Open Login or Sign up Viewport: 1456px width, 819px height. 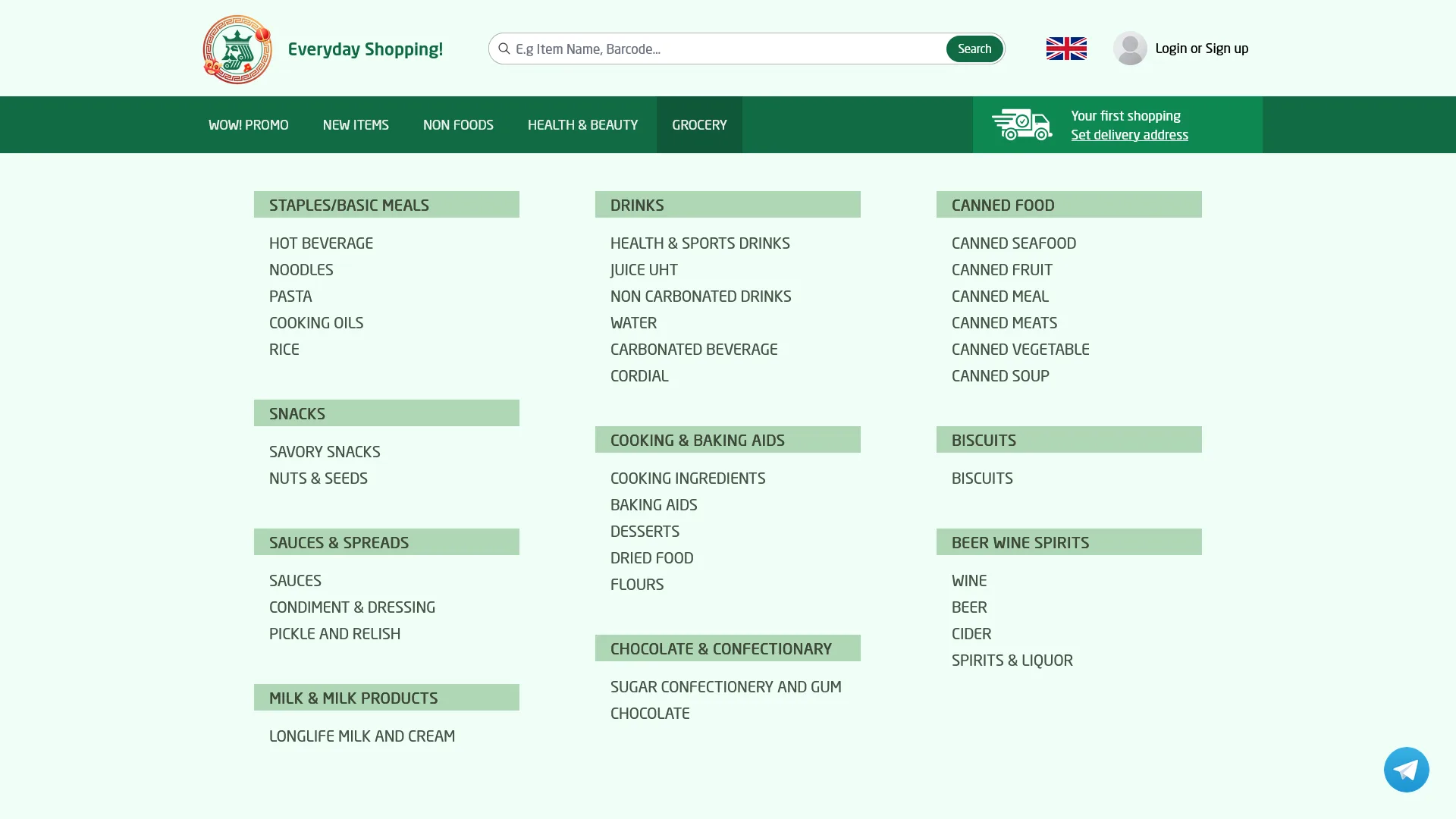tap(1201, 48)
